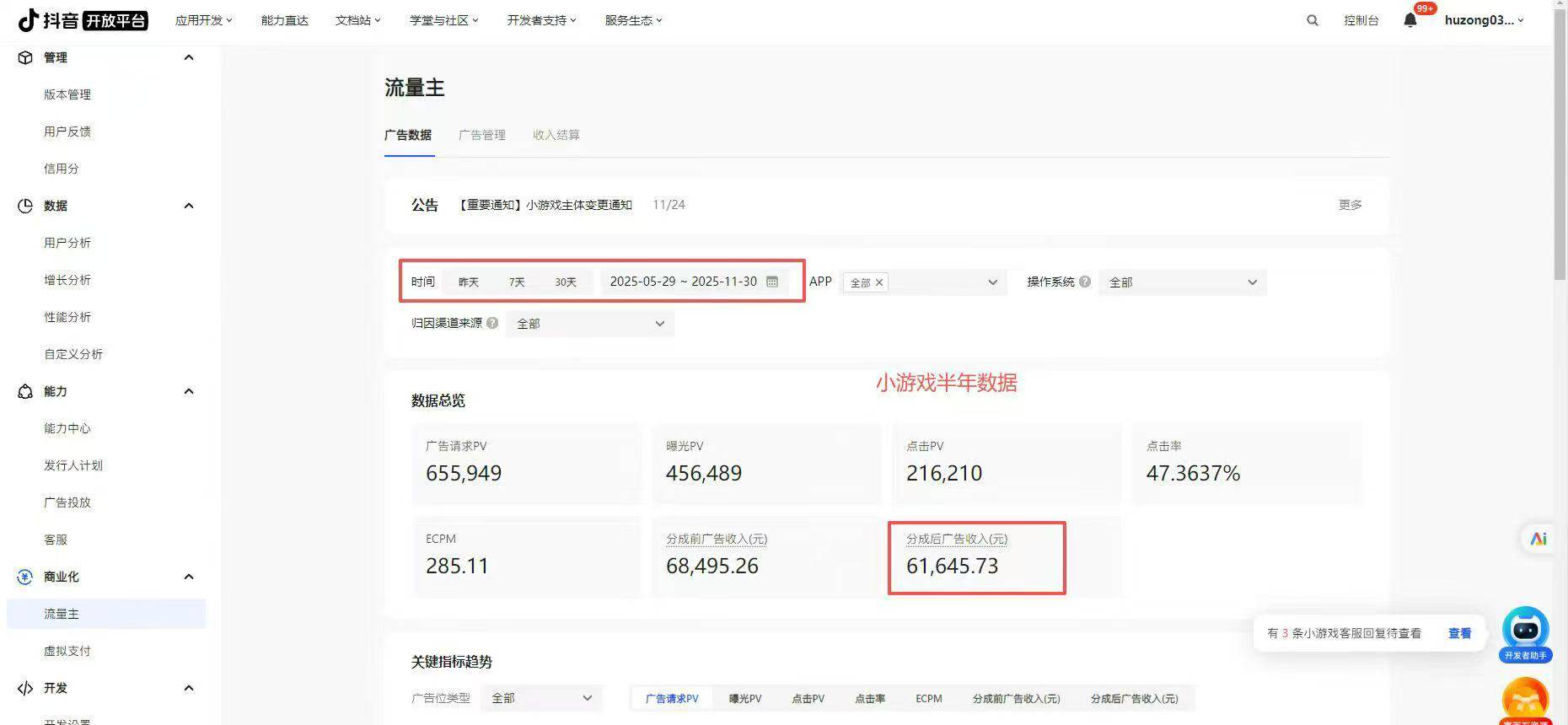Open the floating AI assistant icon

pos(1538,539)
